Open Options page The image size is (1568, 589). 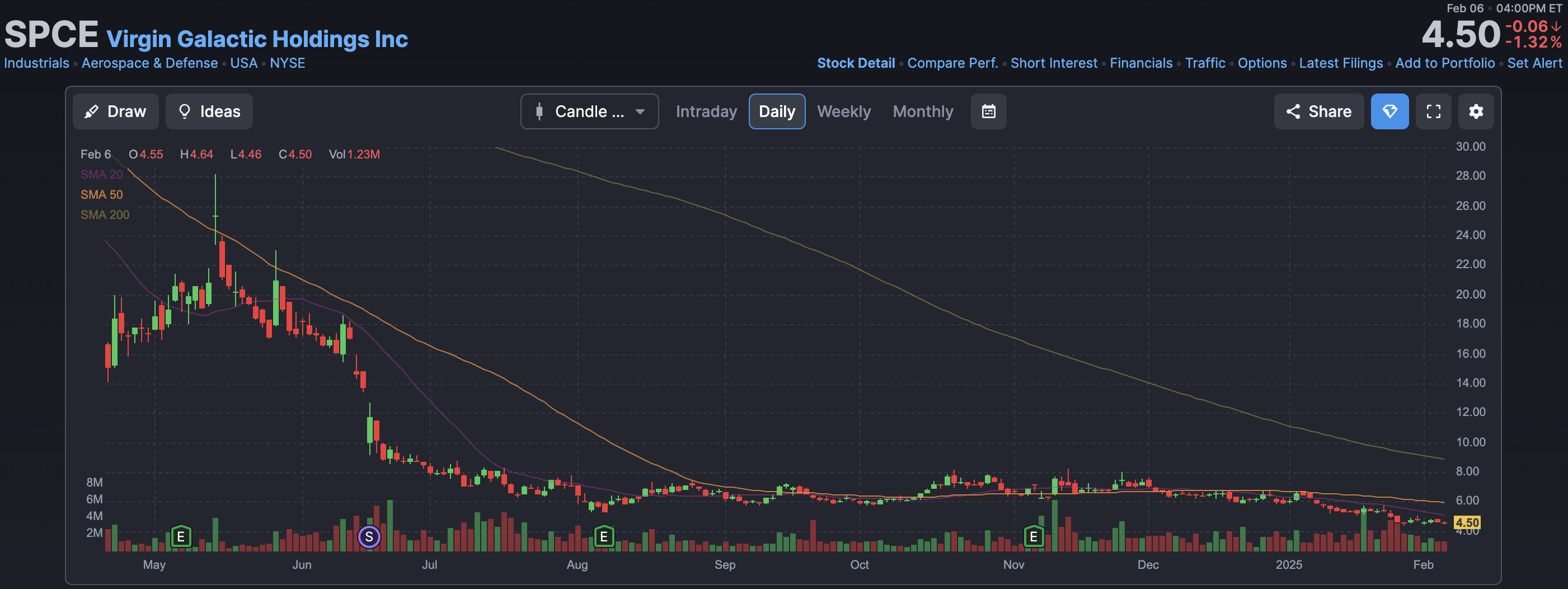coord(1262,63)
